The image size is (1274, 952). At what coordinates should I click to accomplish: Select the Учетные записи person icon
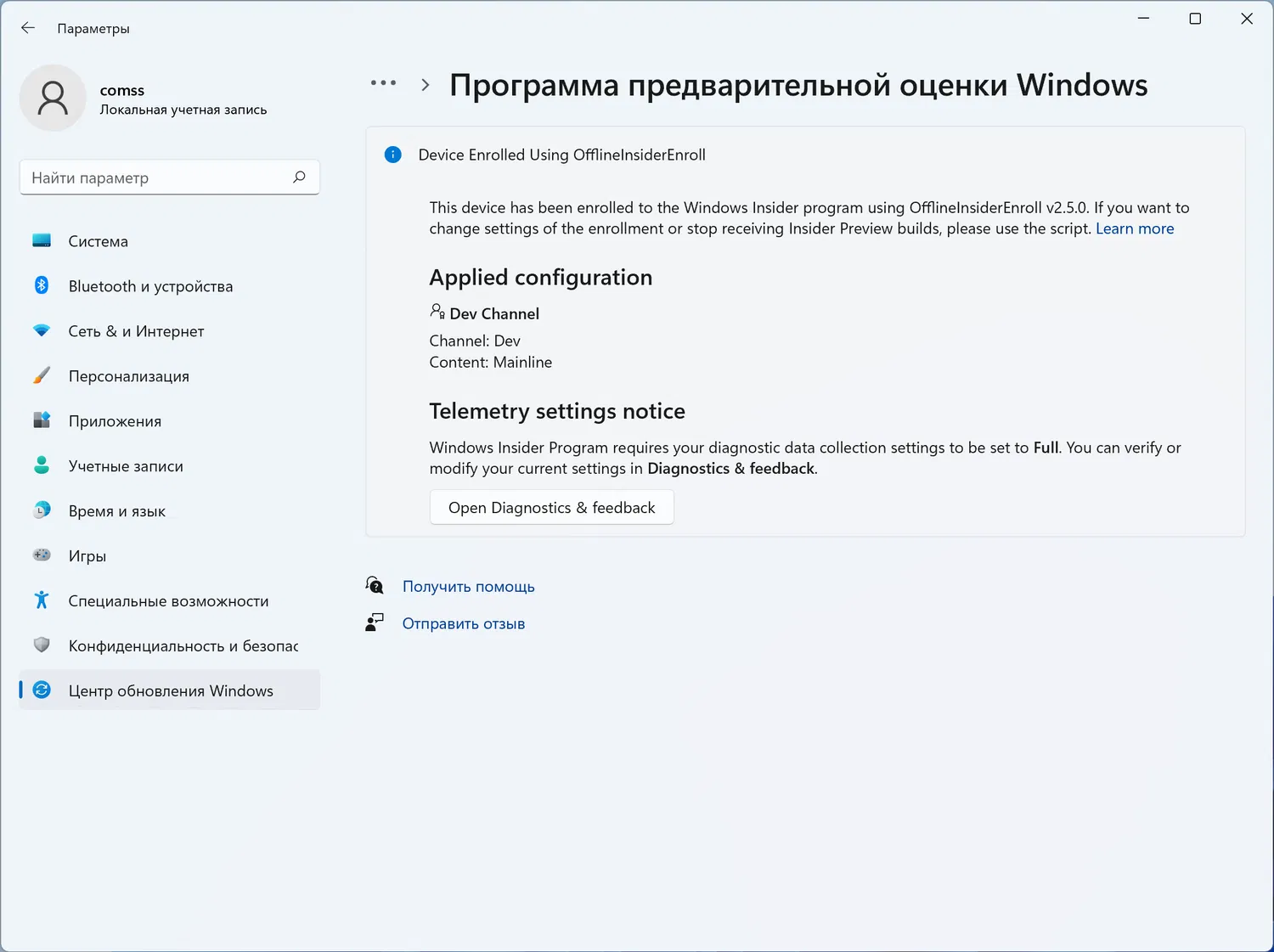pos(42,465)
